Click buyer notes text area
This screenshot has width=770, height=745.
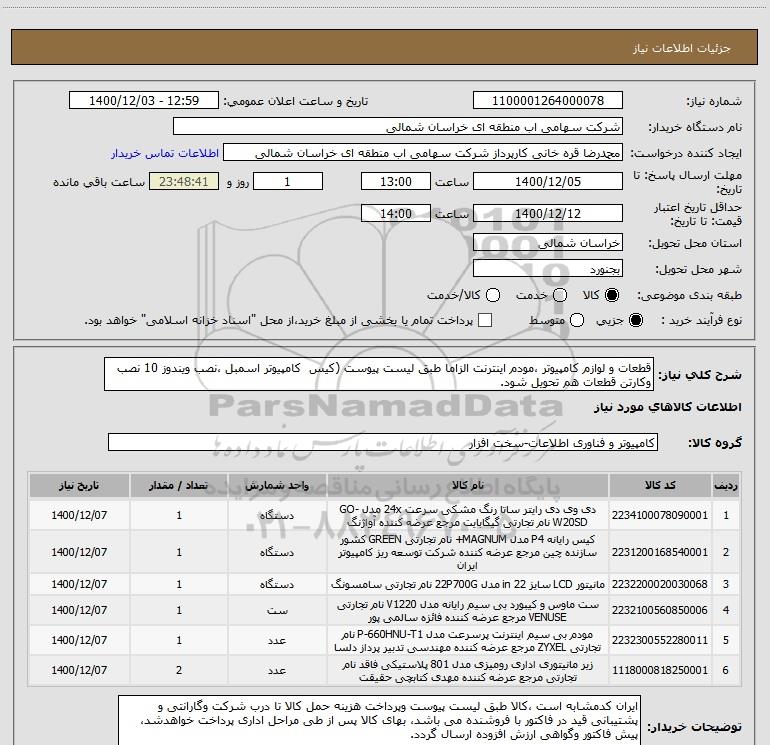point(379,720)
